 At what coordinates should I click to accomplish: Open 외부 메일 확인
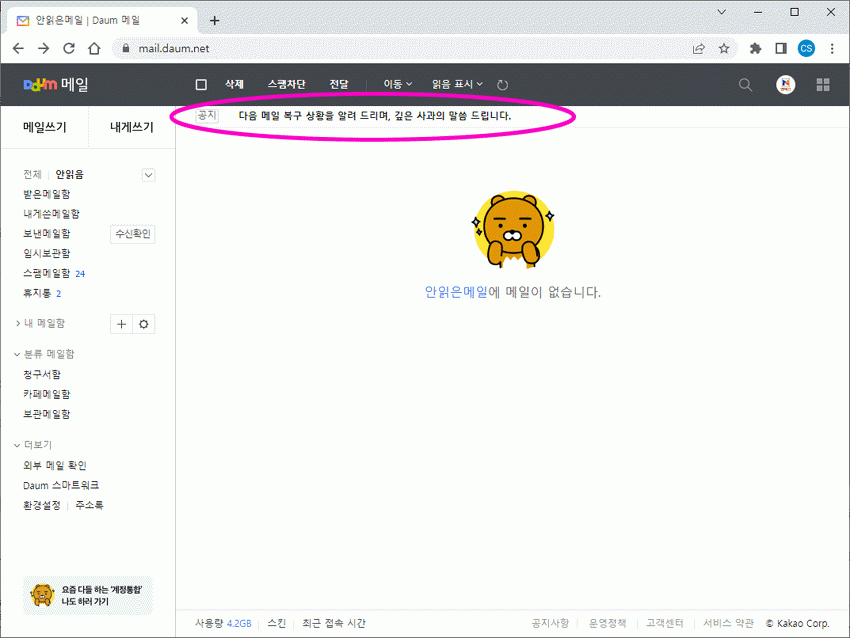click(55, 465)
